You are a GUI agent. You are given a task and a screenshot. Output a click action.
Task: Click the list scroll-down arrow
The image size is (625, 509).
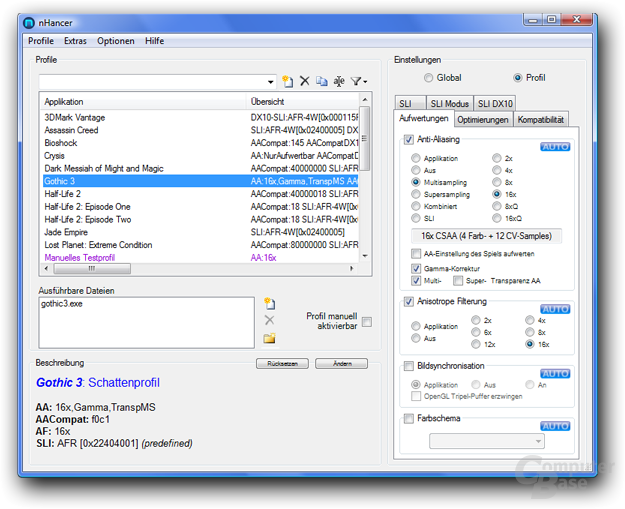pyautogui.click(x=365, y=256)
